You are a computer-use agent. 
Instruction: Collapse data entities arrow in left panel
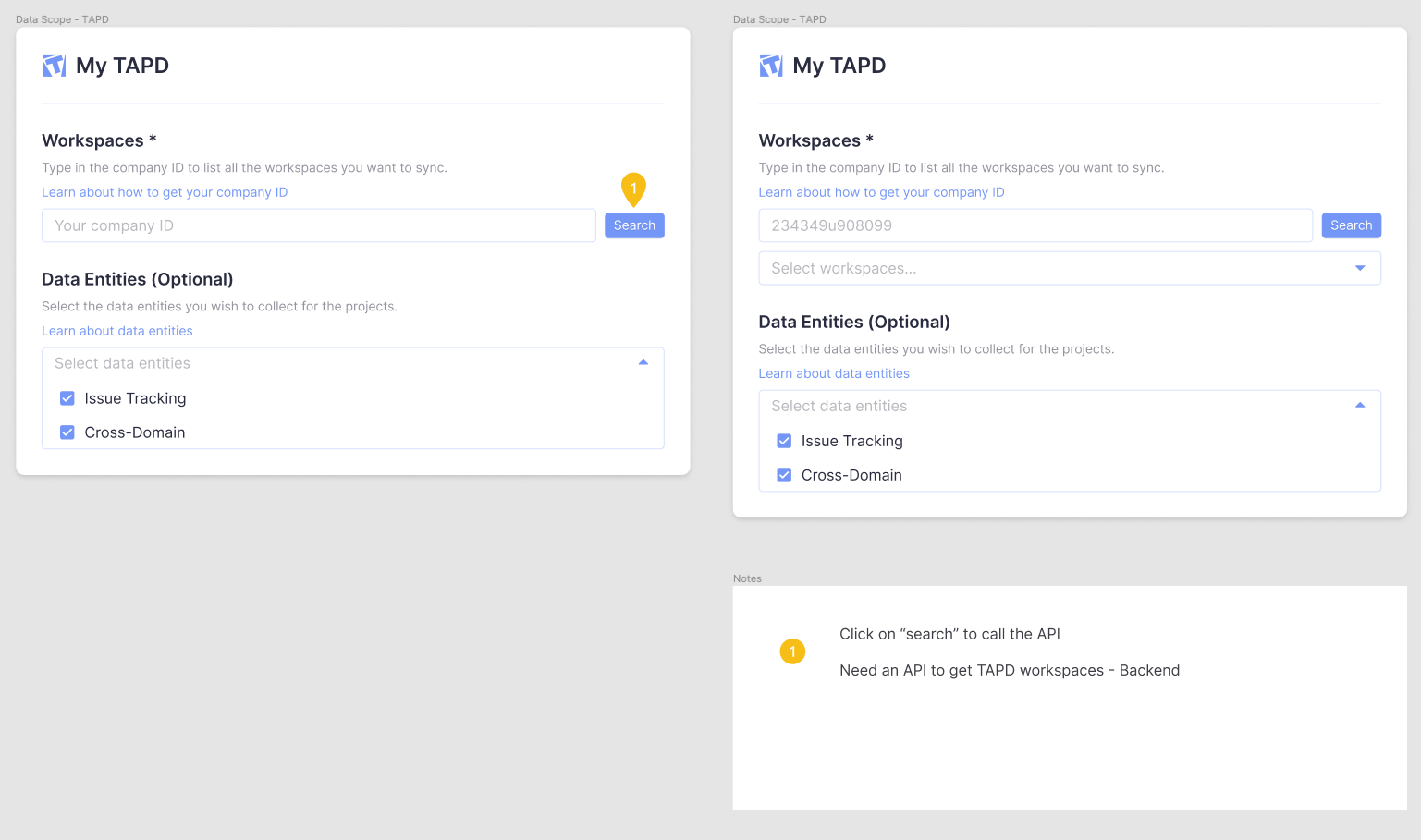click(643, 362)
